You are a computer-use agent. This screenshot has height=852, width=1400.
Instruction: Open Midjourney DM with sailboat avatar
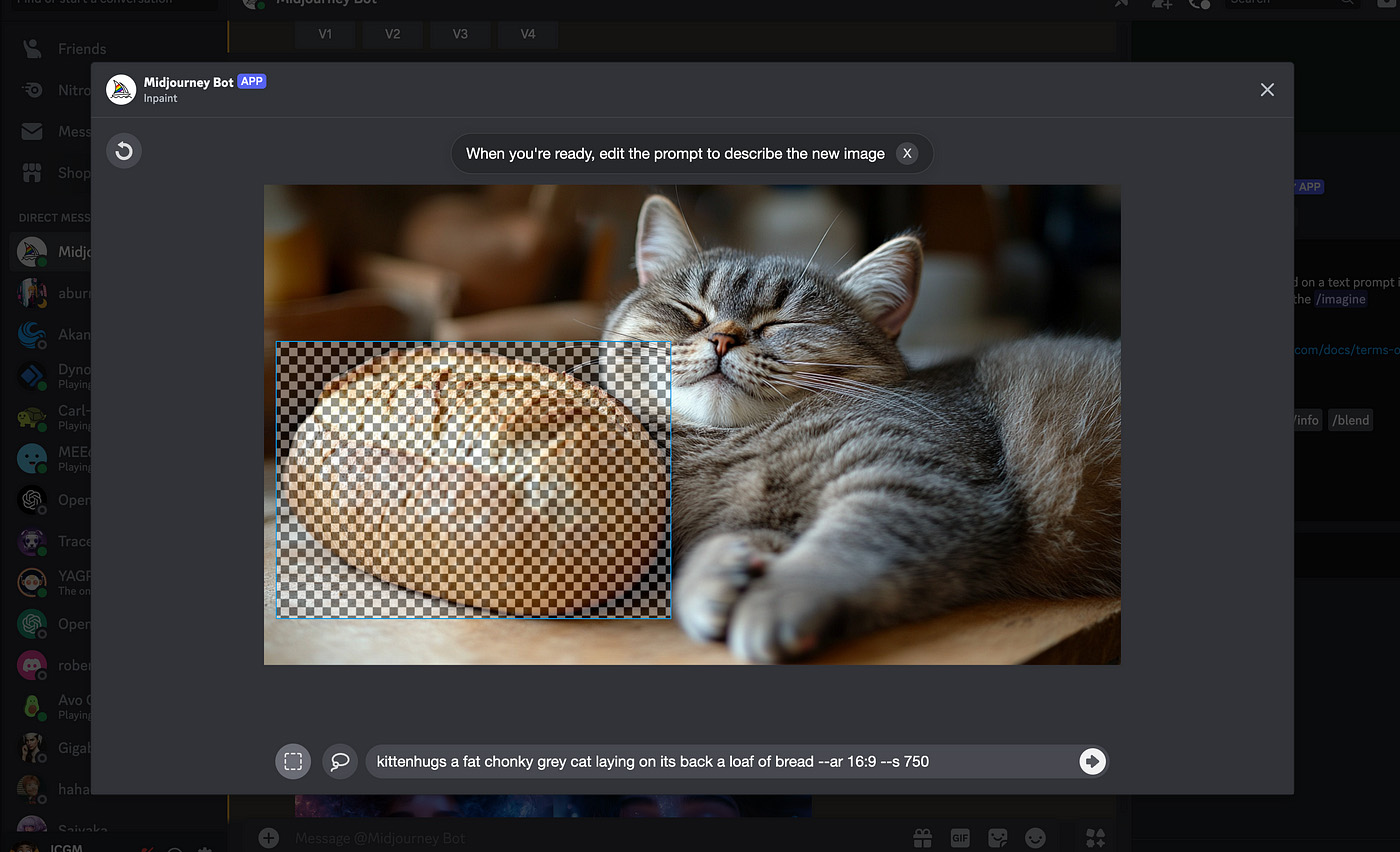coord(52,252)
